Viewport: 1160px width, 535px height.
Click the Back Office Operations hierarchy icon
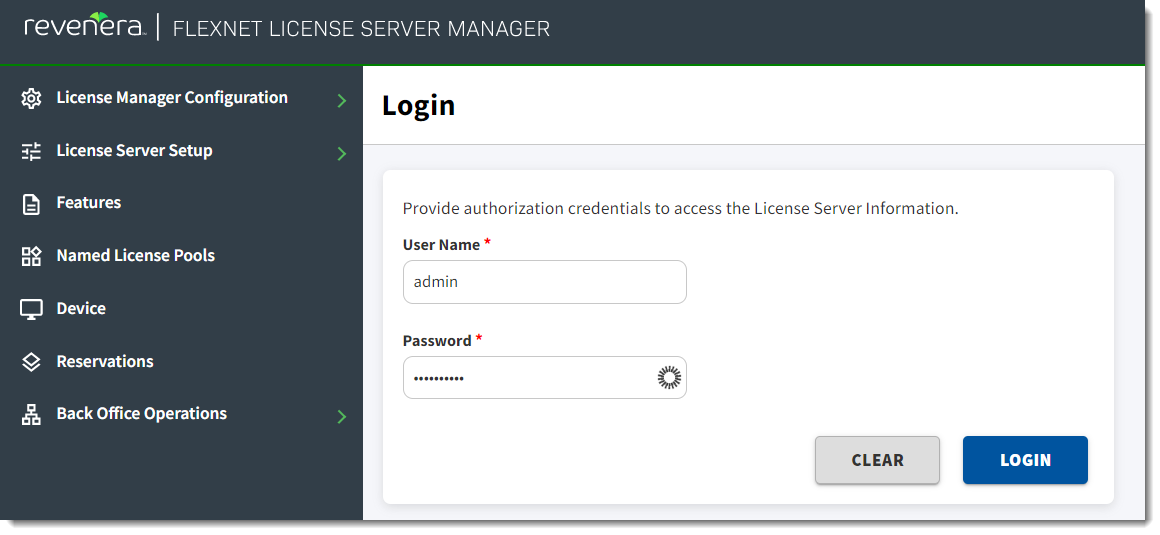click(31, 415)
